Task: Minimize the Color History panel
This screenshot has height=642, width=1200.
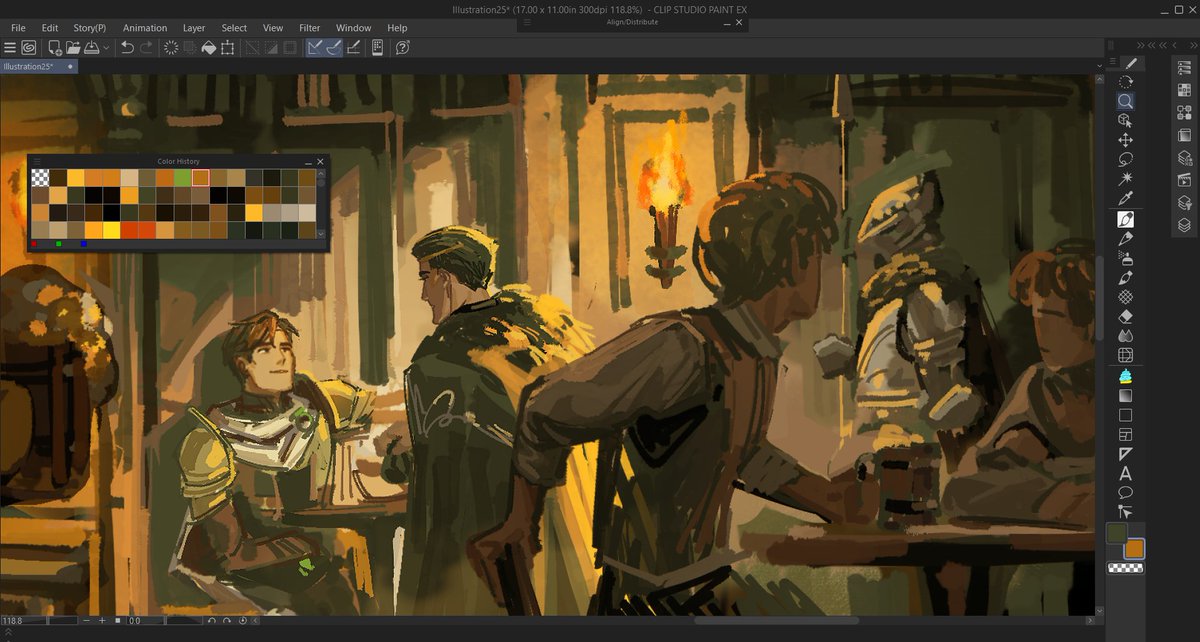Action: coord(308,162)
